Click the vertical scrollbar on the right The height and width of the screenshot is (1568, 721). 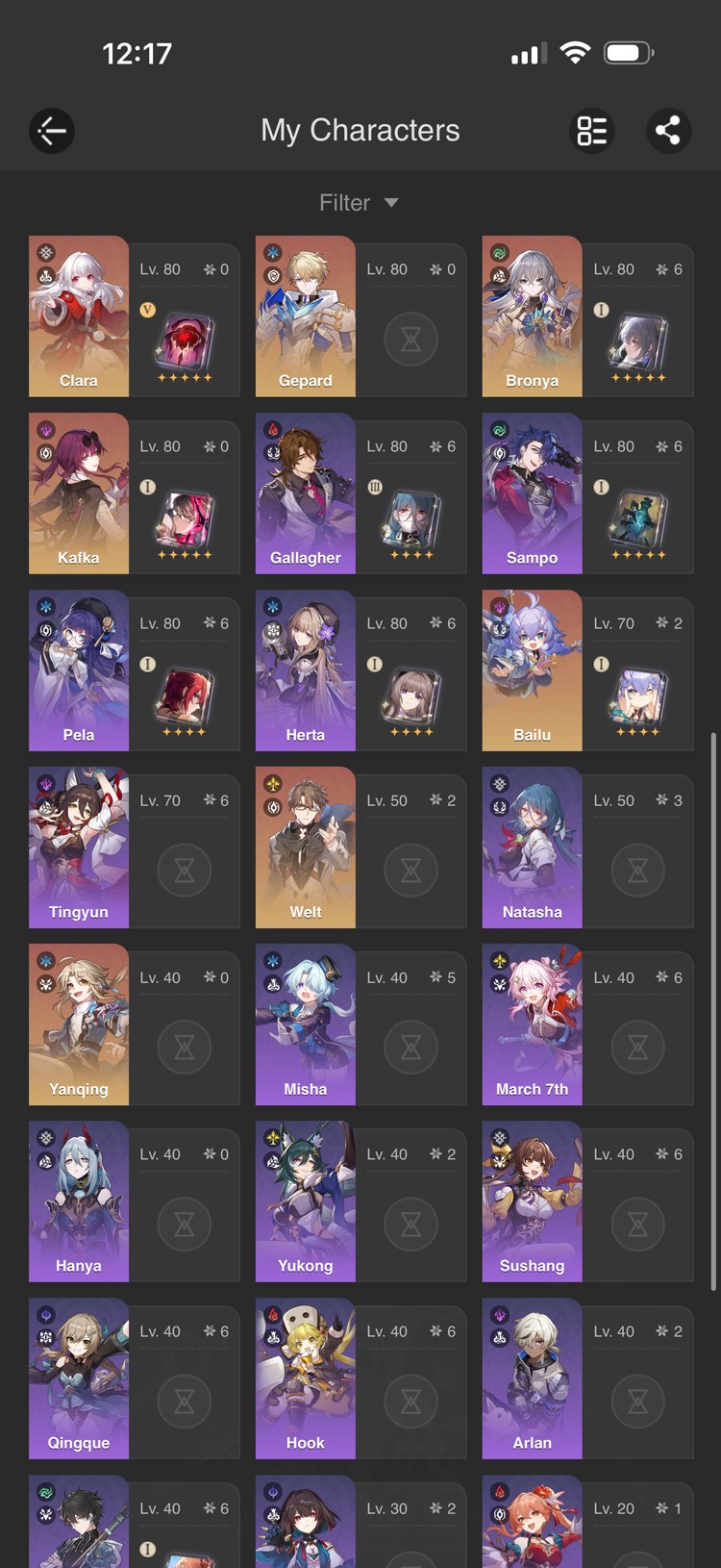pyautogui.click(x=712, y=1011)
